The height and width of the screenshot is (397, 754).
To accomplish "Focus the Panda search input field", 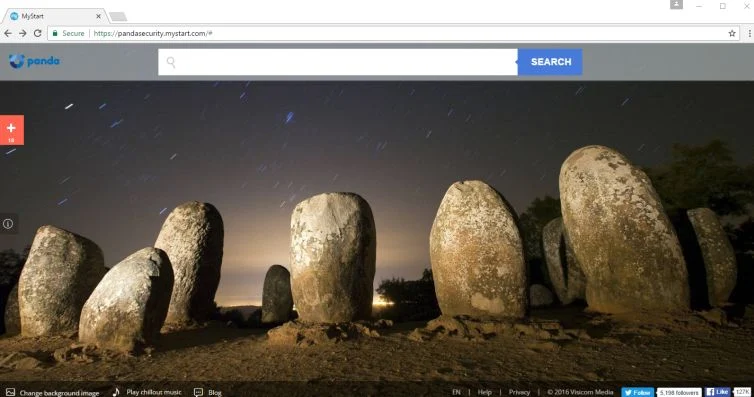I will pyautogui.click(x=338, y=62).
